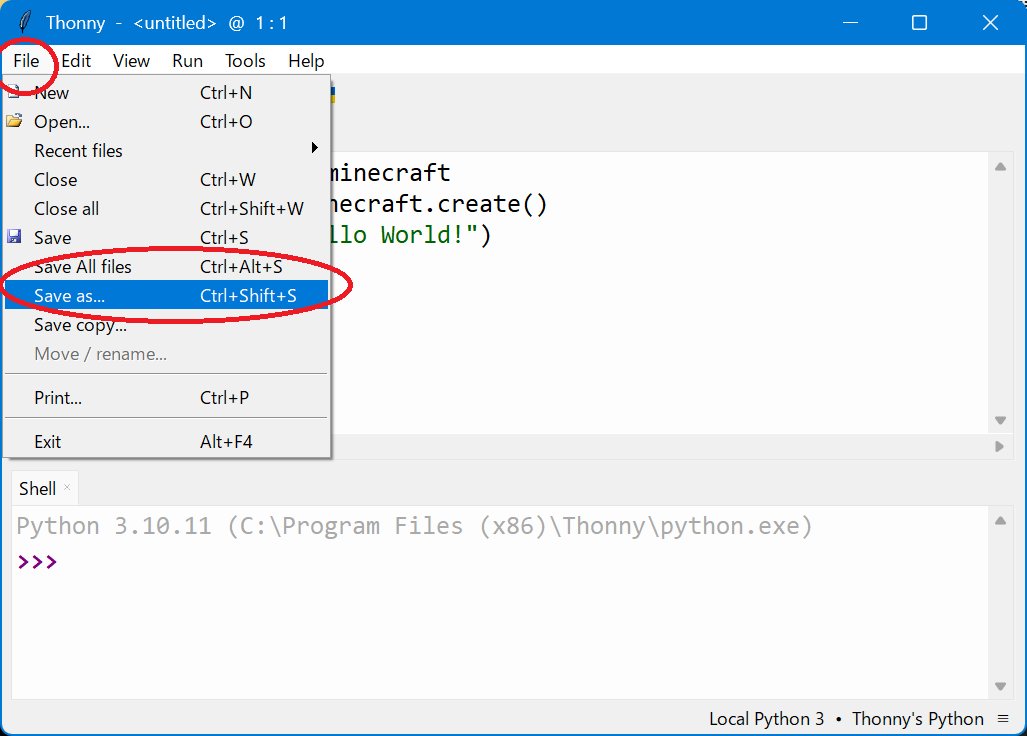The width and height of the screenshot is (1027, 736).
Task: Switch to the Shell tab
Action: [x=37, y=488]
